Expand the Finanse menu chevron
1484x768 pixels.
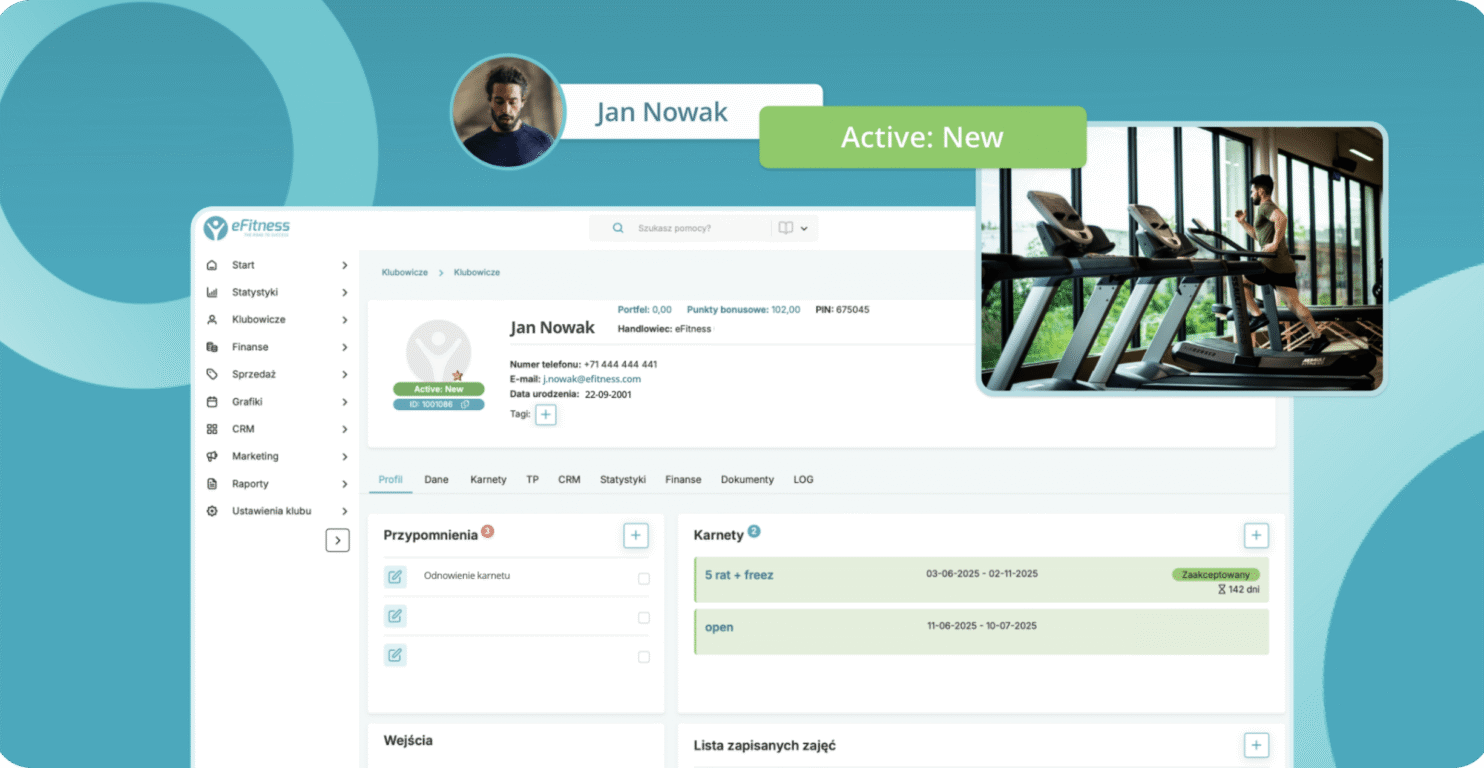(344, 347)
